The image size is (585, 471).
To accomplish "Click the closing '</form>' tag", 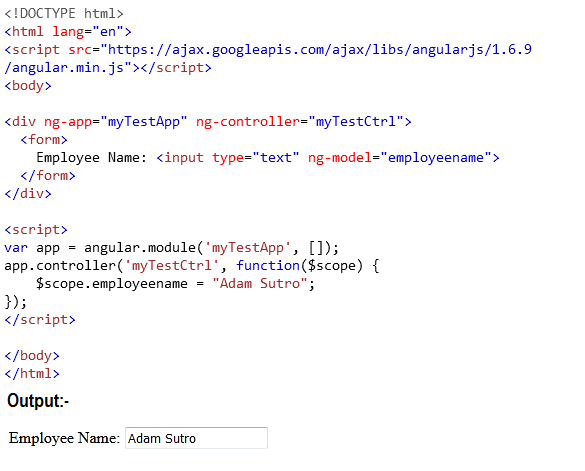I will pyautogui.click(x=48, y=175).
